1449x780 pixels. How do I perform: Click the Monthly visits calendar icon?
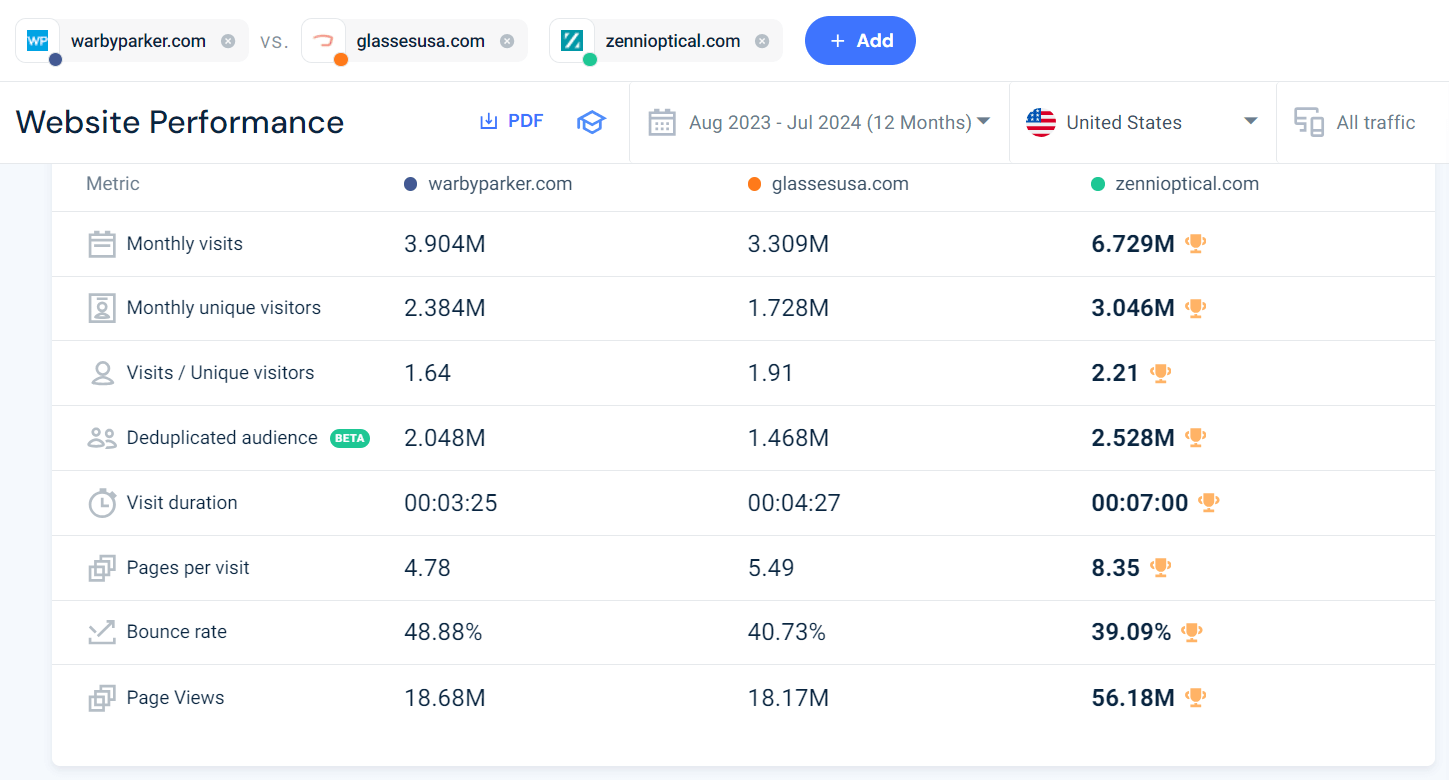(102, 244)
